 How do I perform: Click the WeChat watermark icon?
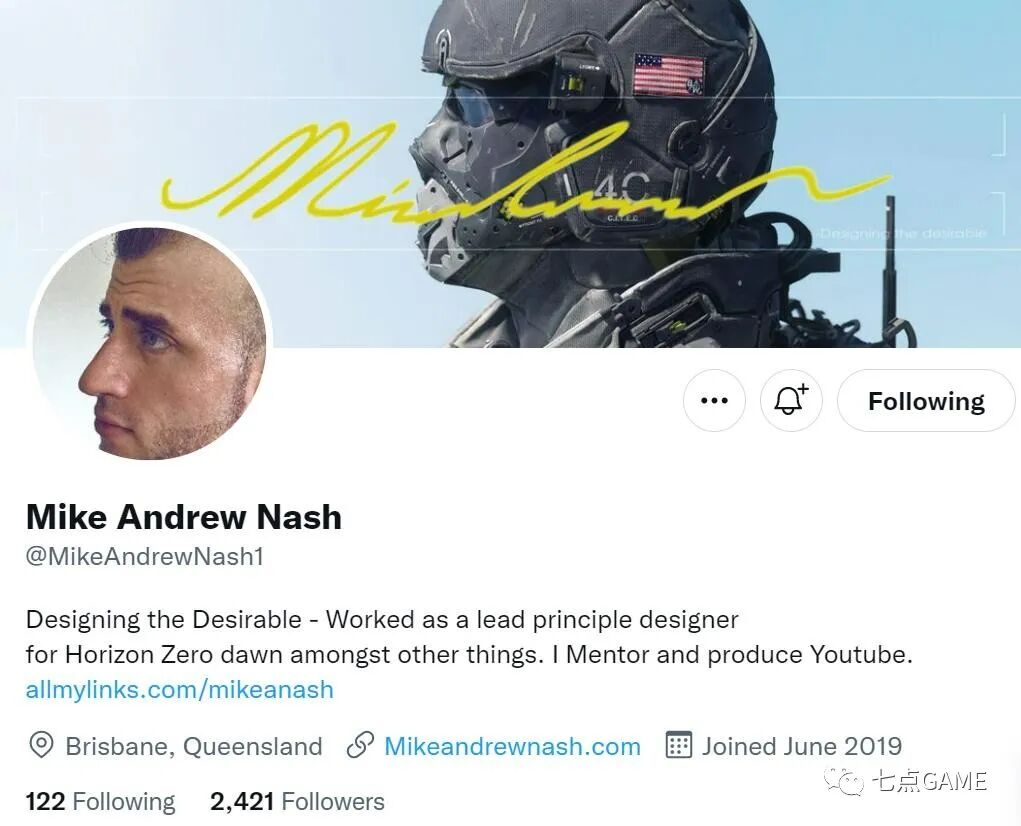click(x=844, y=780)
